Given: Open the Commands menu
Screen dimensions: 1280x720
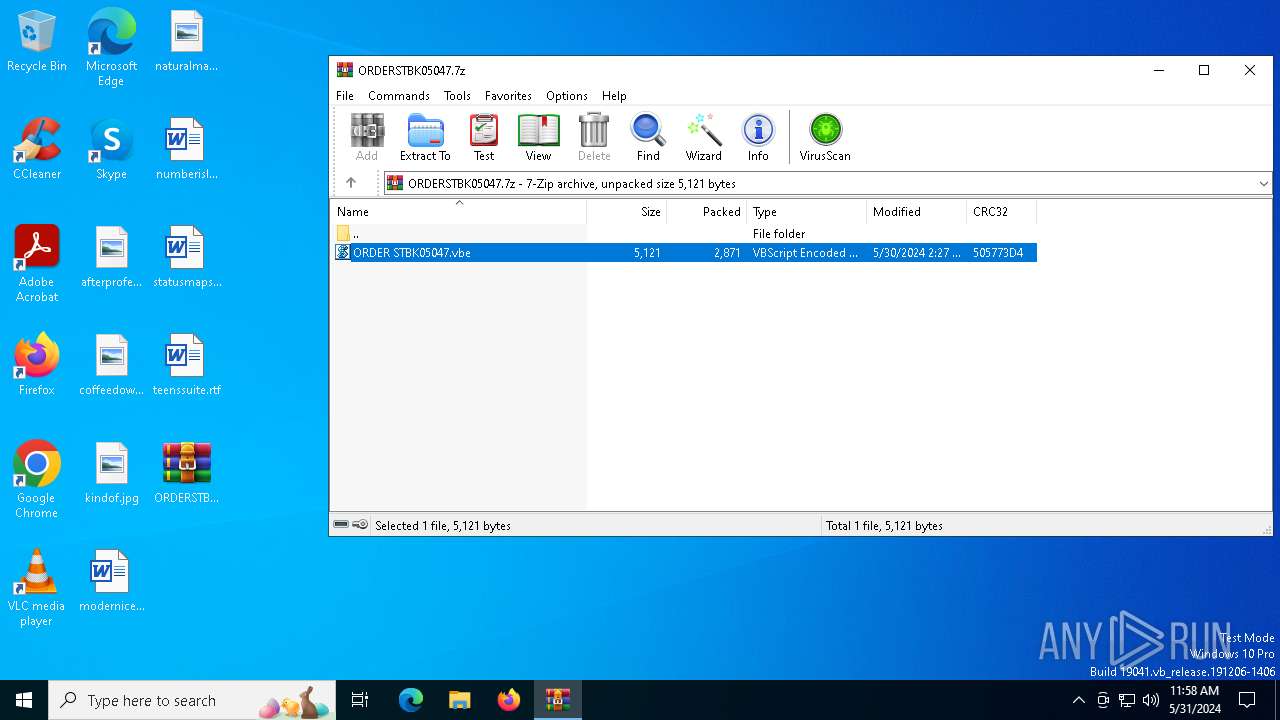Looking at the screenshot, I should 399,96.
